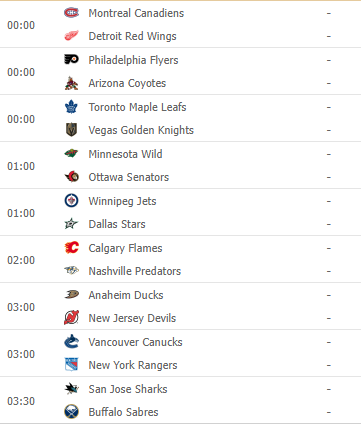361x424 pixels.
Task: Select the Philadelphia Flyers logo icon
Action: tap(71, 60)
